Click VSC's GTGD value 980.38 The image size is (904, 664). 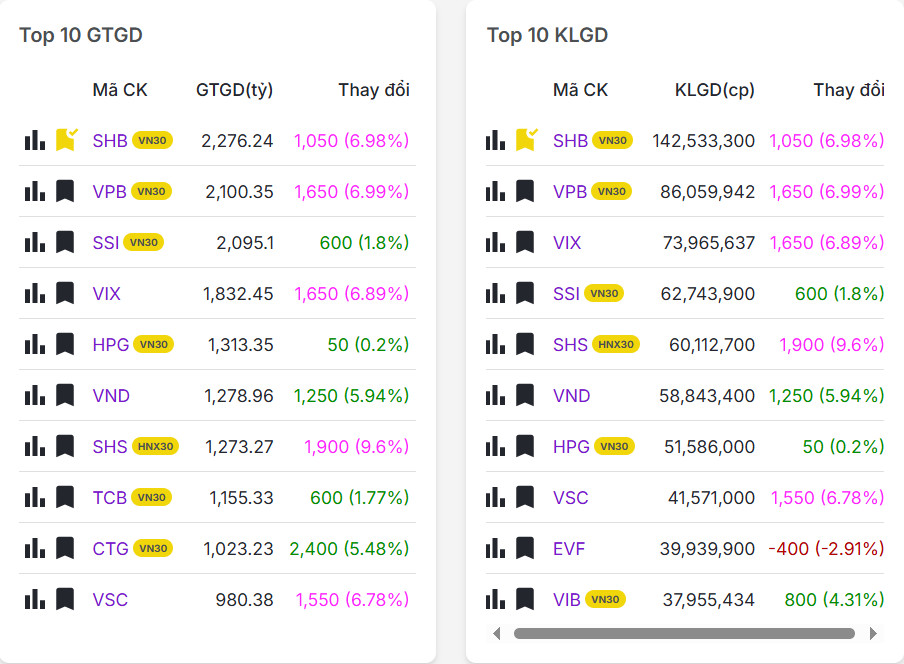click(x=244, y=599)
